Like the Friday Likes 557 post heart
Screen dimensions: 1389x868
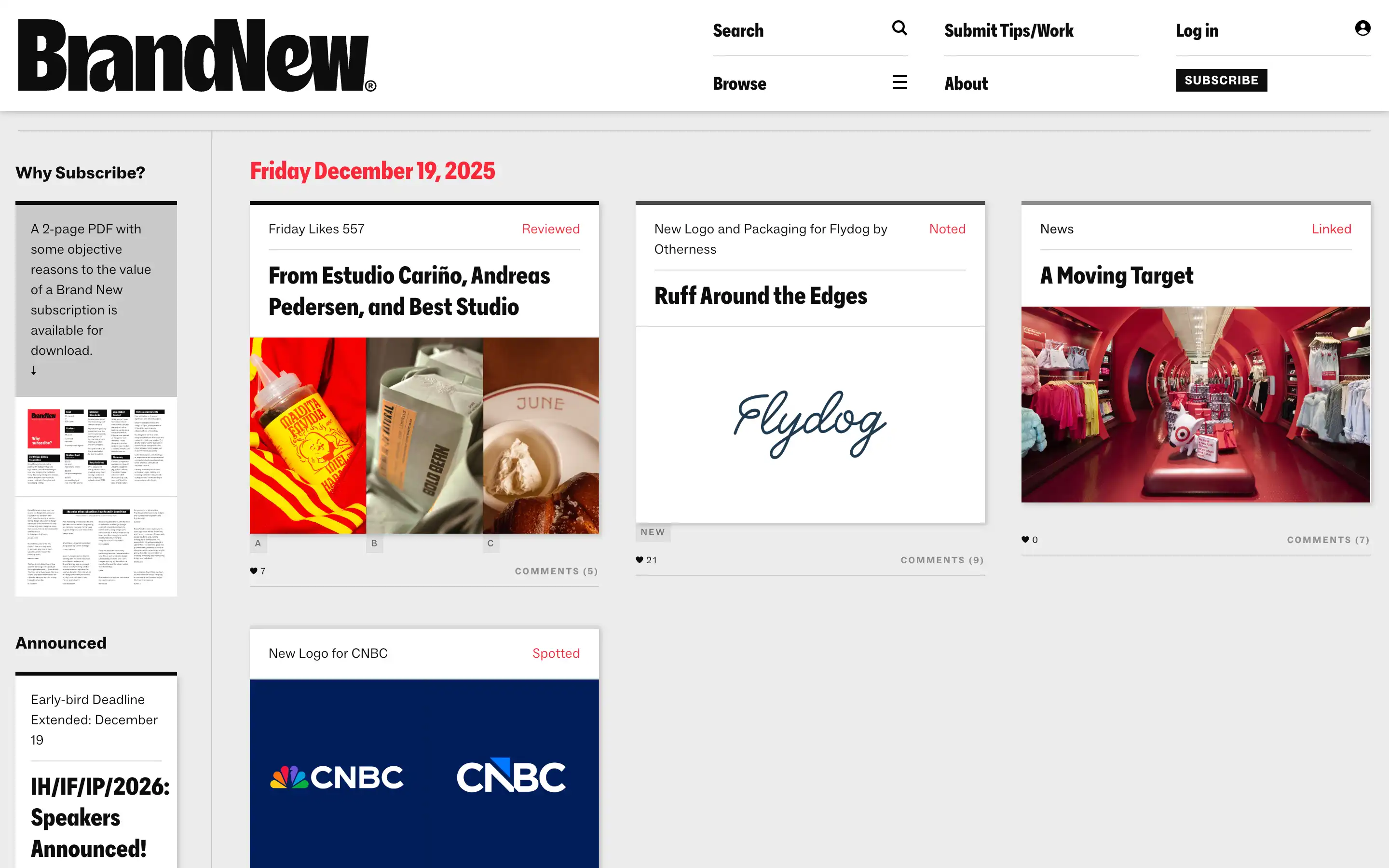253,570
